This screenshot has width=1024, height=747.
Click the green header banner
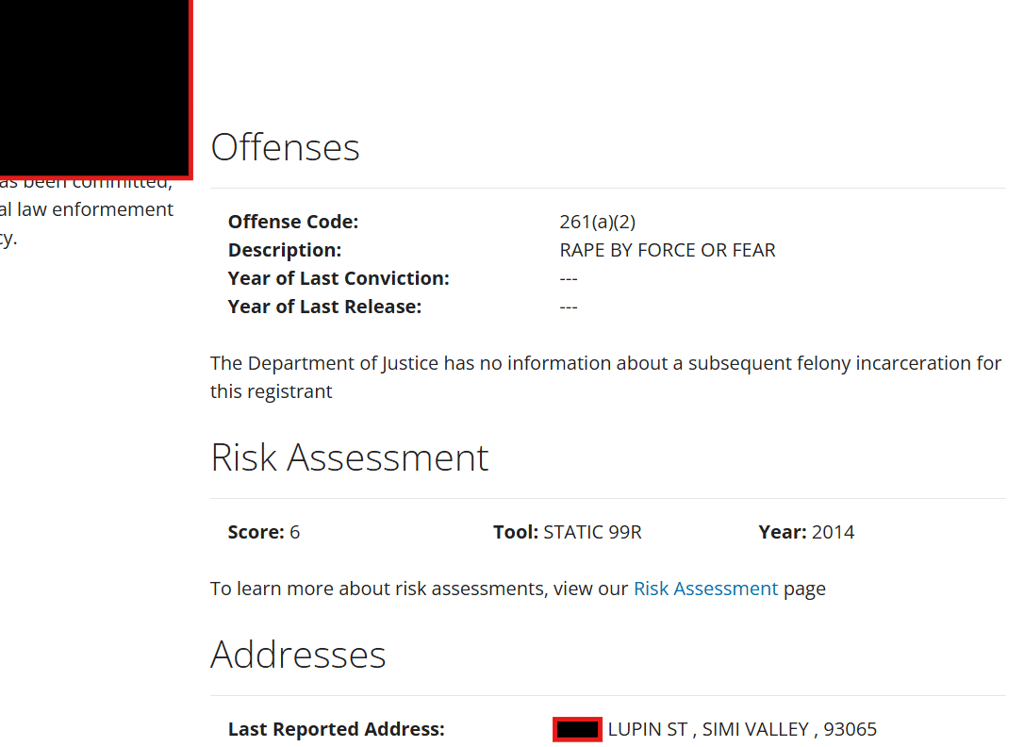point(608,50)
